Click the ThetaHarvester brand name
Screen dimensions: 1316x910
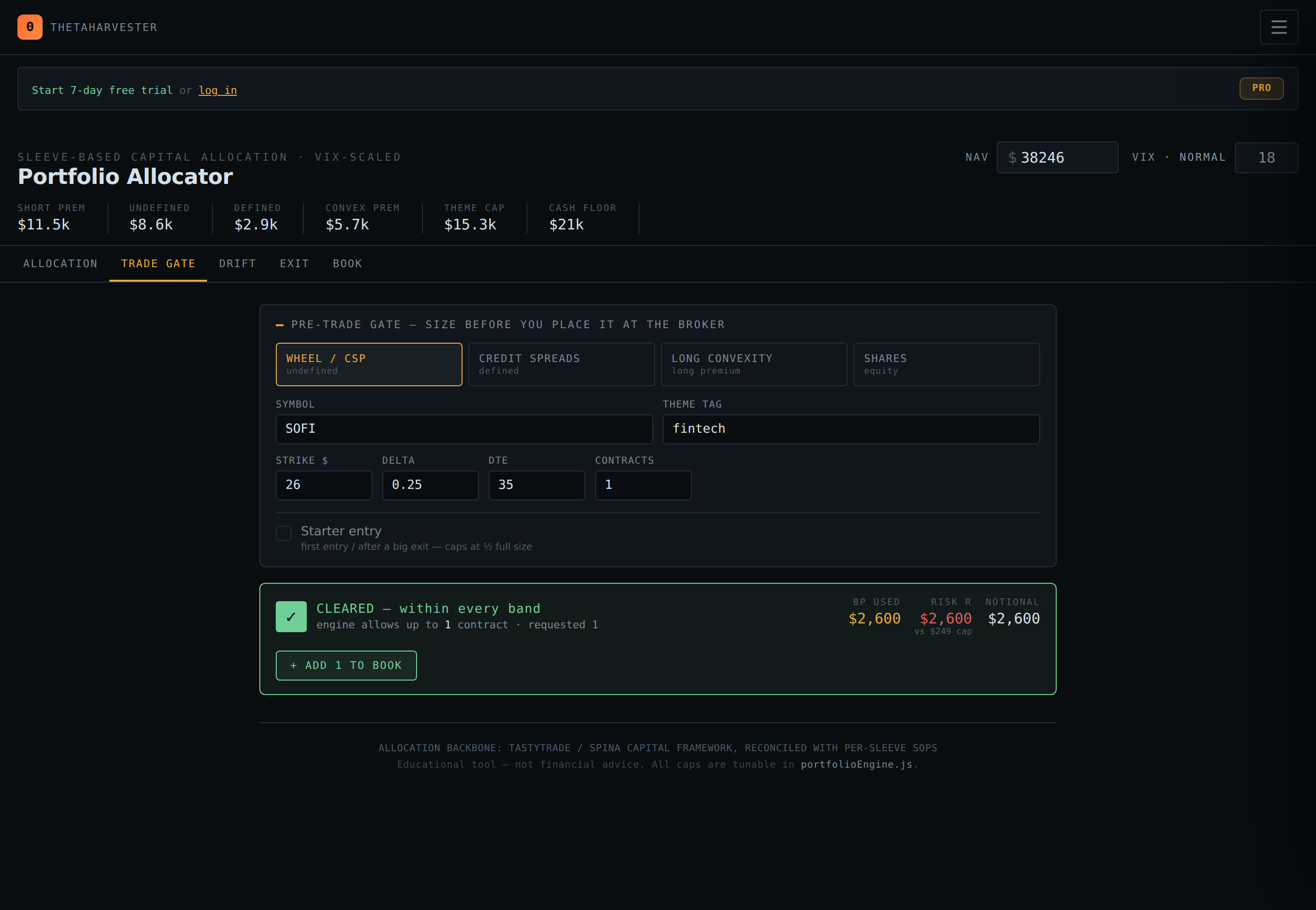[x=104, y=28]
